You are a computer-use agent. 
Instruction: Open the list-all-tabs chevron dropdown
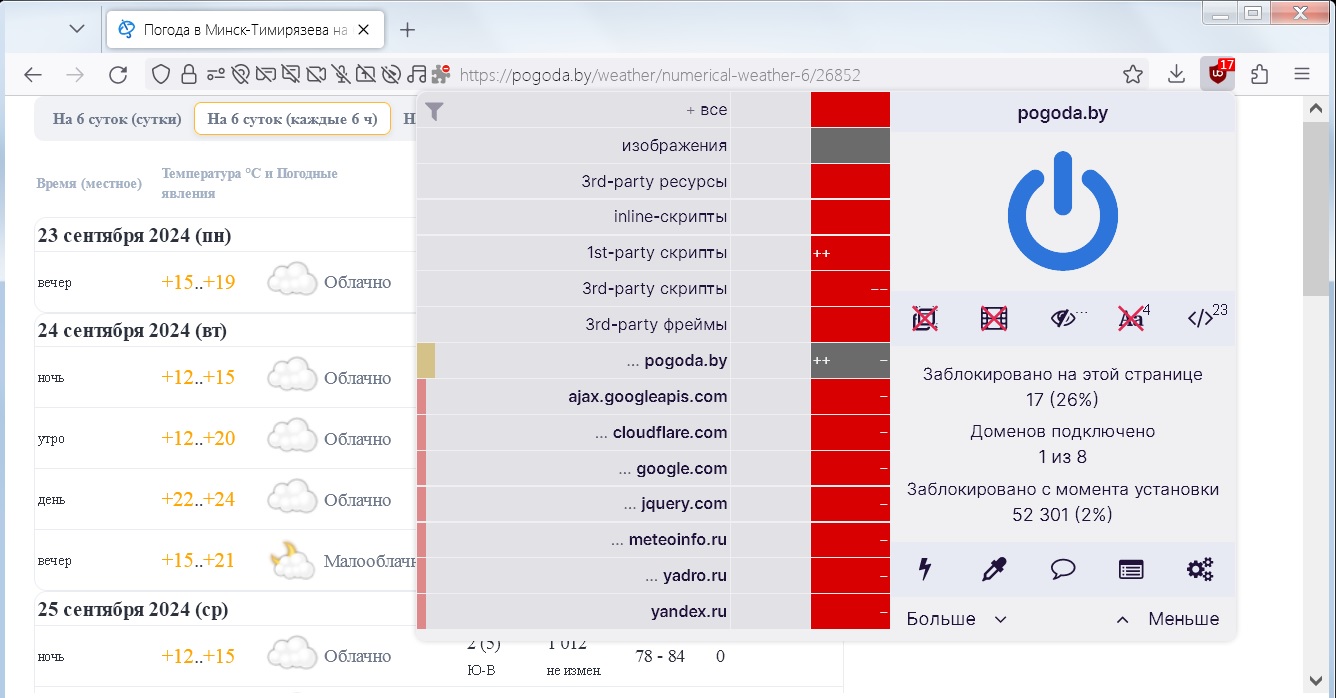tap(77, 29)
